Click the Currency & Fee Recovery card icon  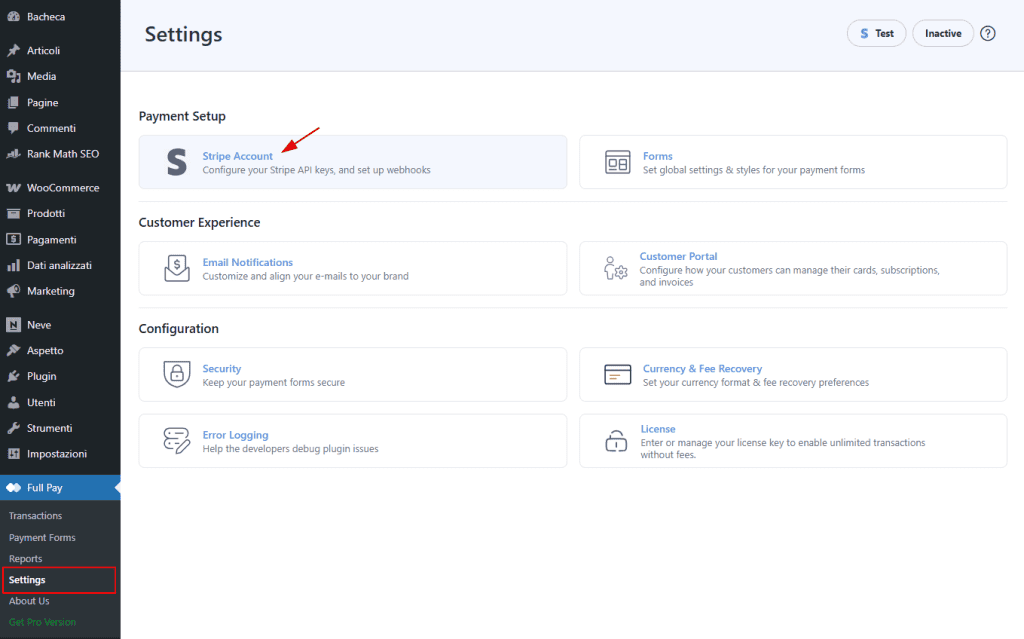click(618, 374)
